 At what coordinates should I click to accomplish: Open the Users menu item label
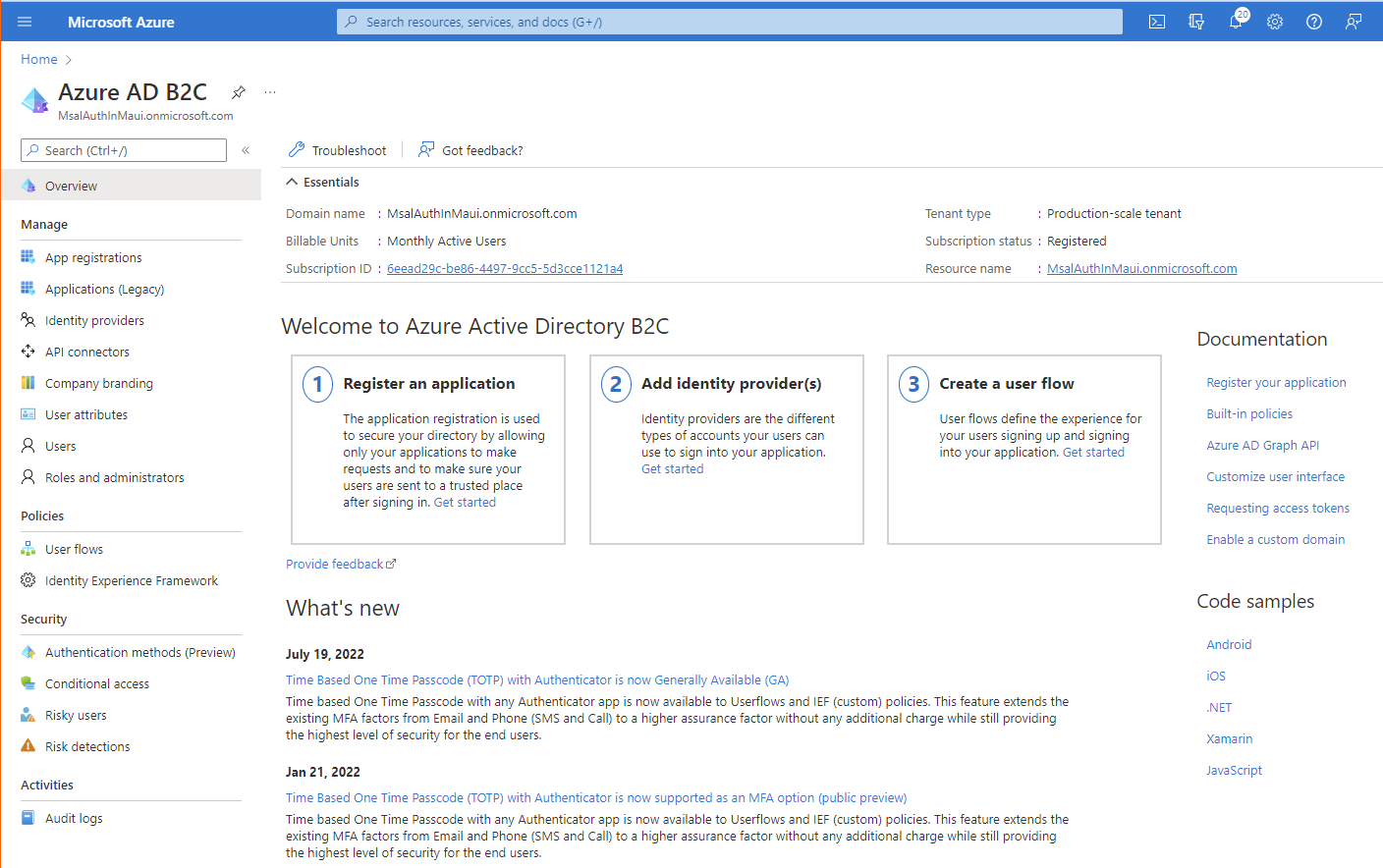(x=60, y=446)
